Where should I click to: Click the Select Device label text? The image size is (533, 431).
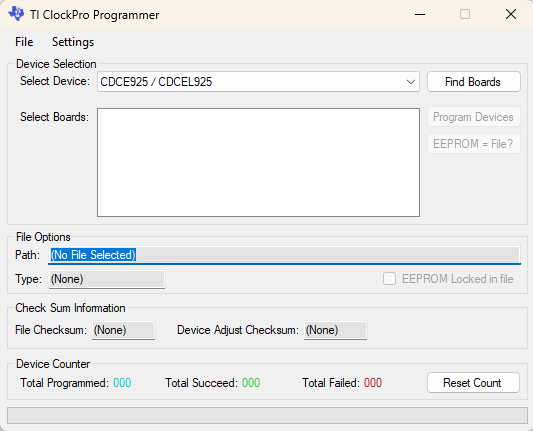pyautogui.click(x=55, y=81)
